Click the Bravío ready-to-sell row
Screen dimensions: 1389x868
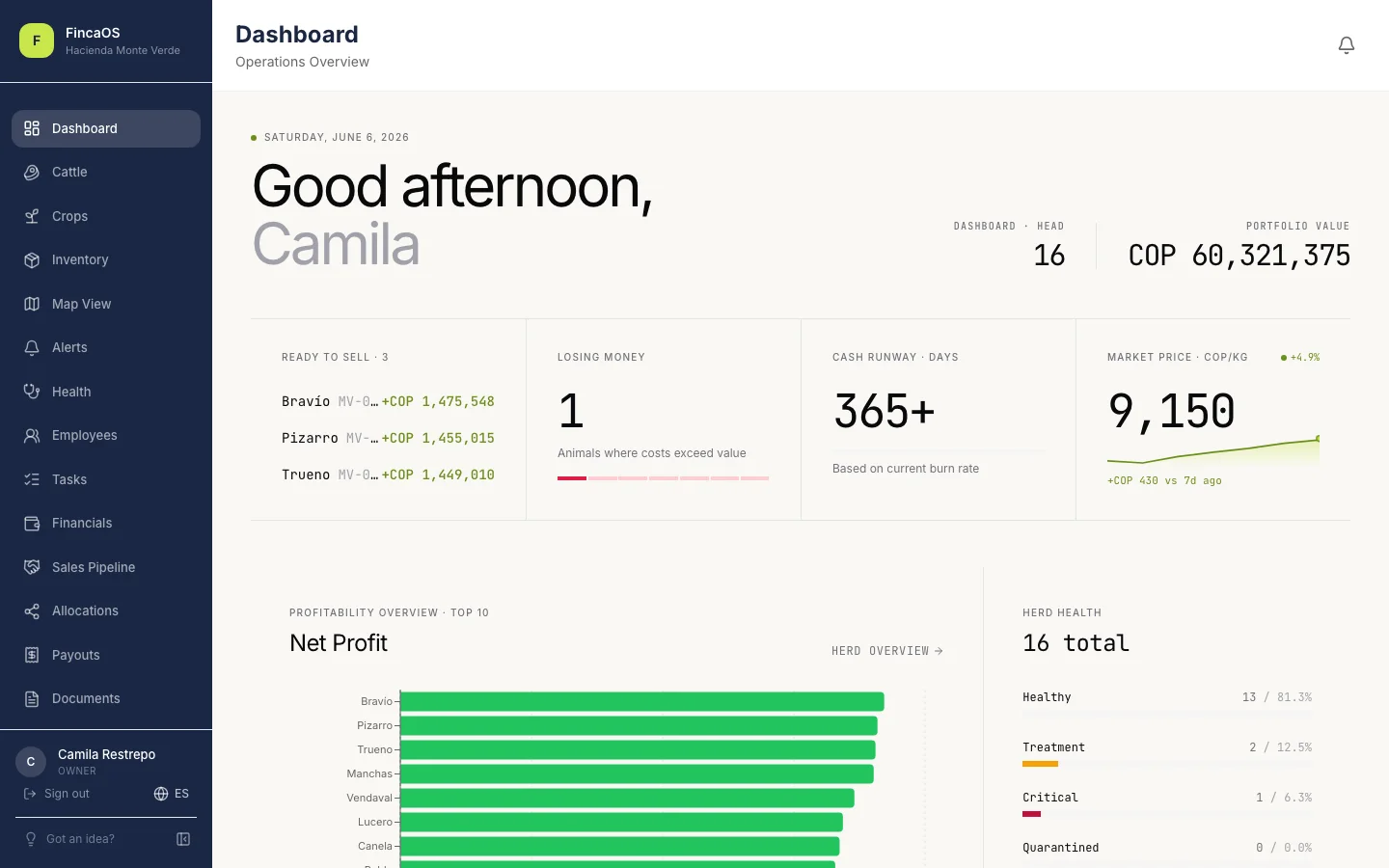[x=388, y=401]
